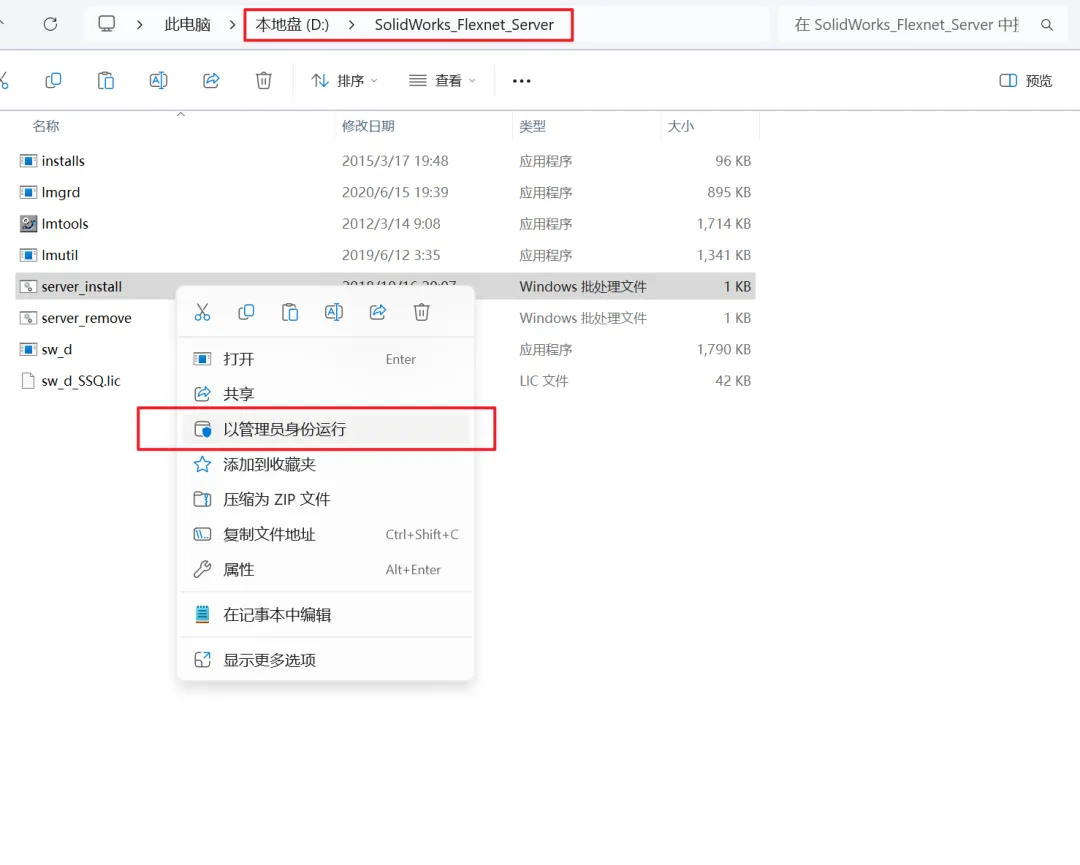Choose 打开 from the context menu

point(325,359)
